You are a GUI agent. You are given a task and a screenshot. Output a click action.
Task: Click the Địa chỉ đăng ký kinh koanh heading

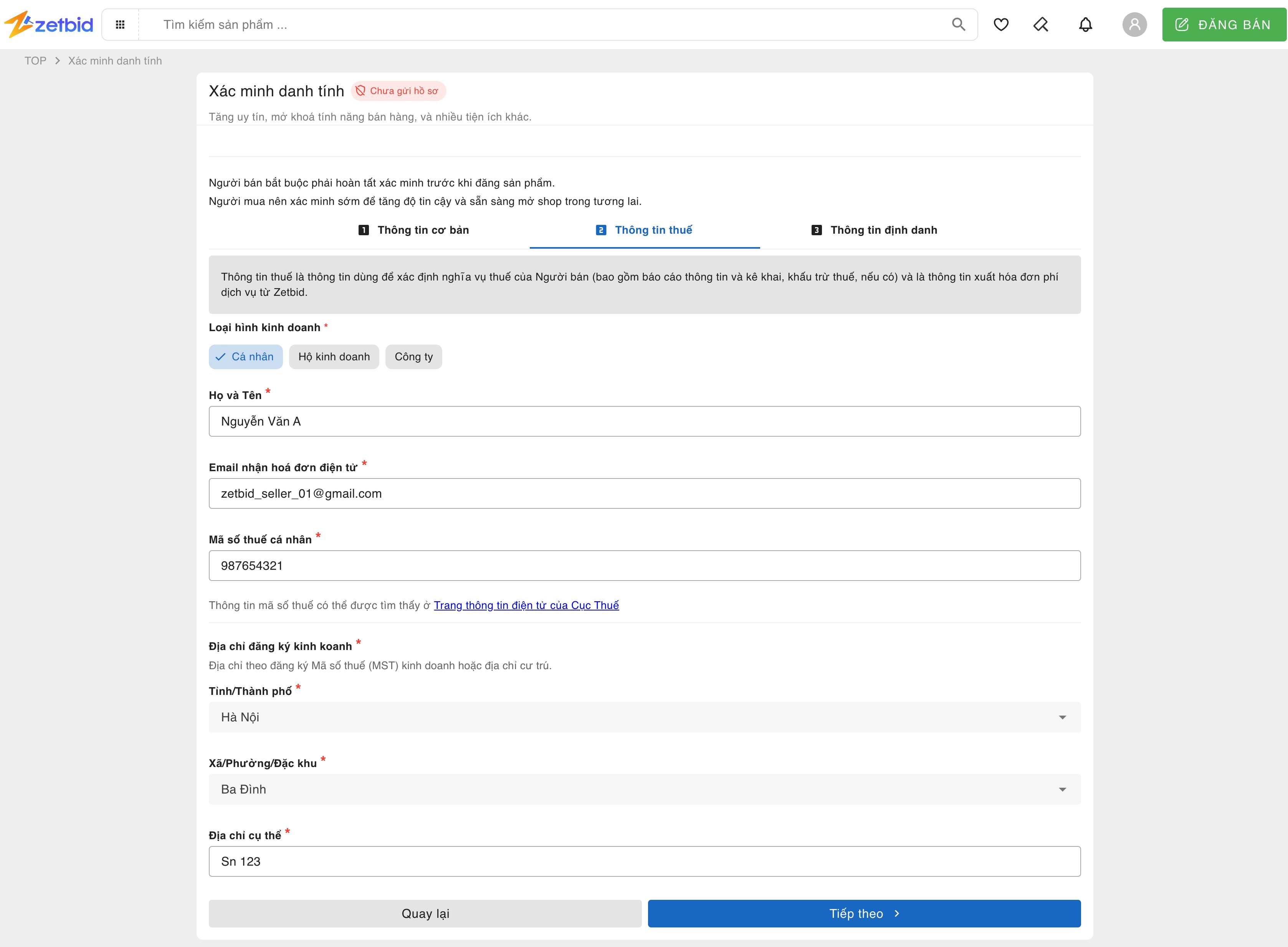click(280, 646)
